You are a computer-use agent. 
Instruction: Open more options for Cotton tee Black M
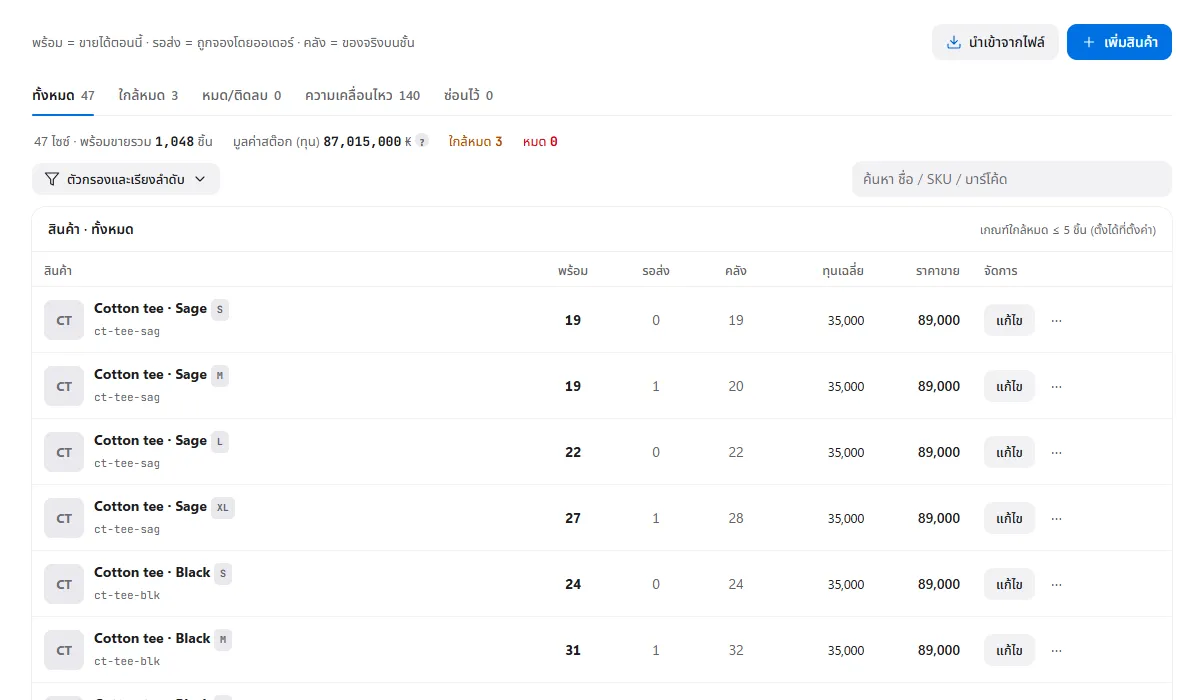(x=1056, y=651)
